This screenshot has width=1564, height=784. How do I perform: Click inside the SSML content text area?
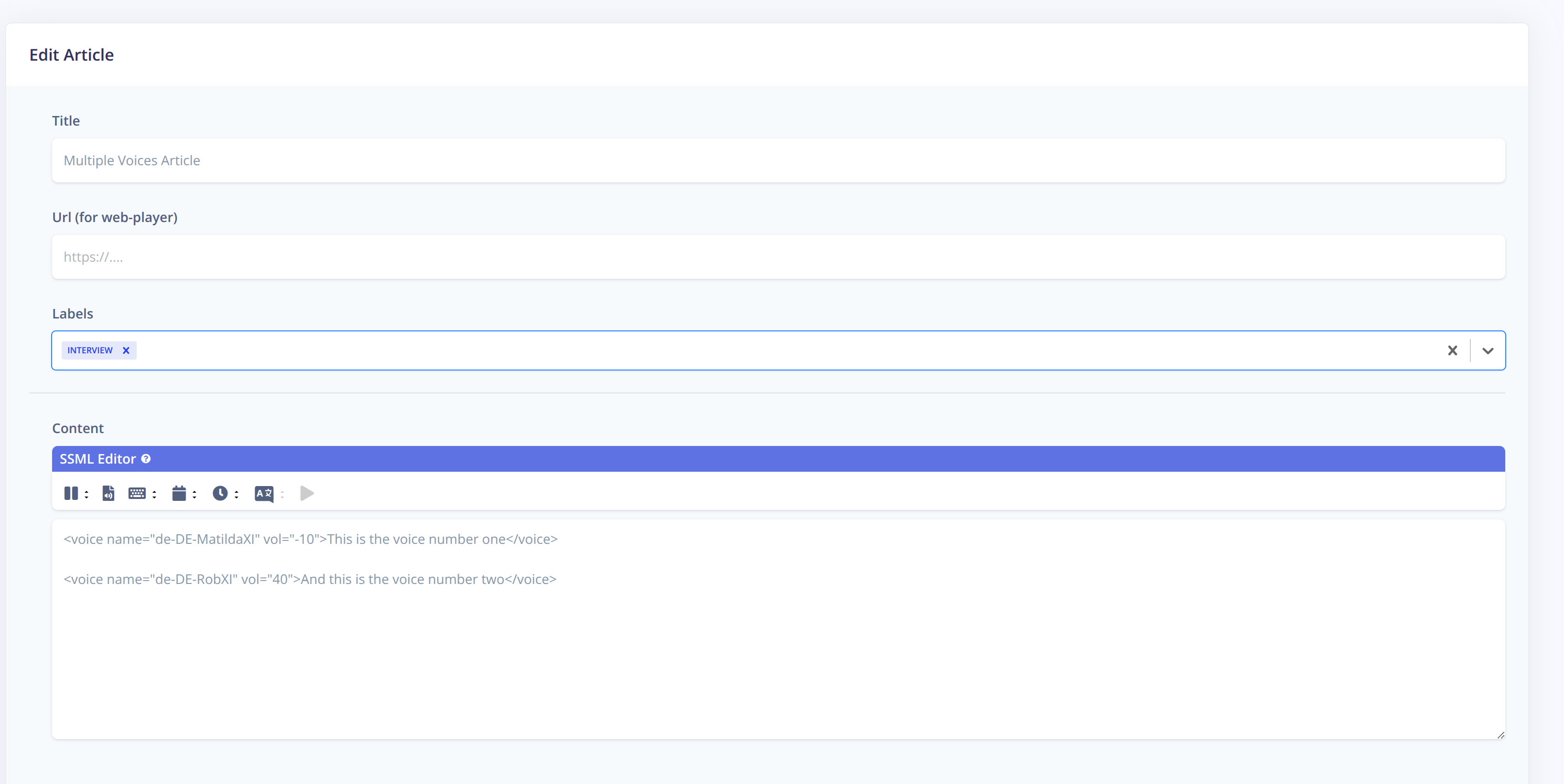[778, 656]
